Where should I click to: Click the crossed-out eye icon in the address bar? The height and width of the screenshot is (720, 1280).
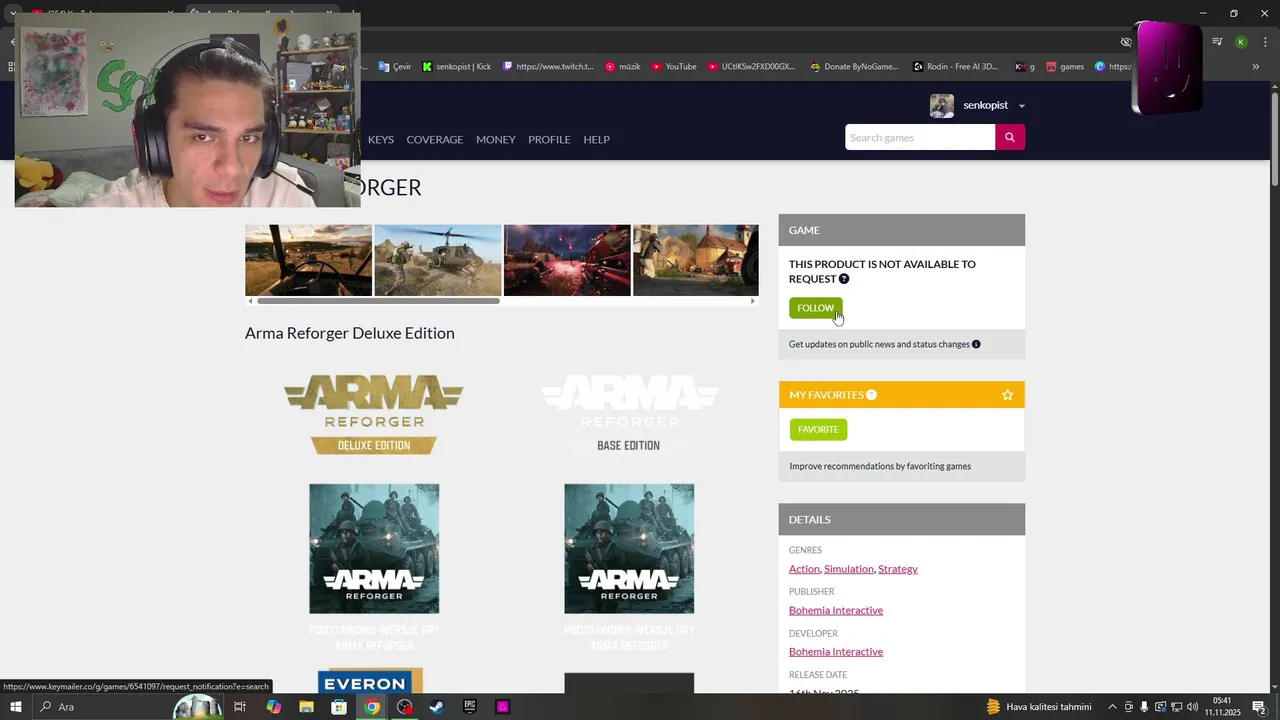coord(1126,42)
